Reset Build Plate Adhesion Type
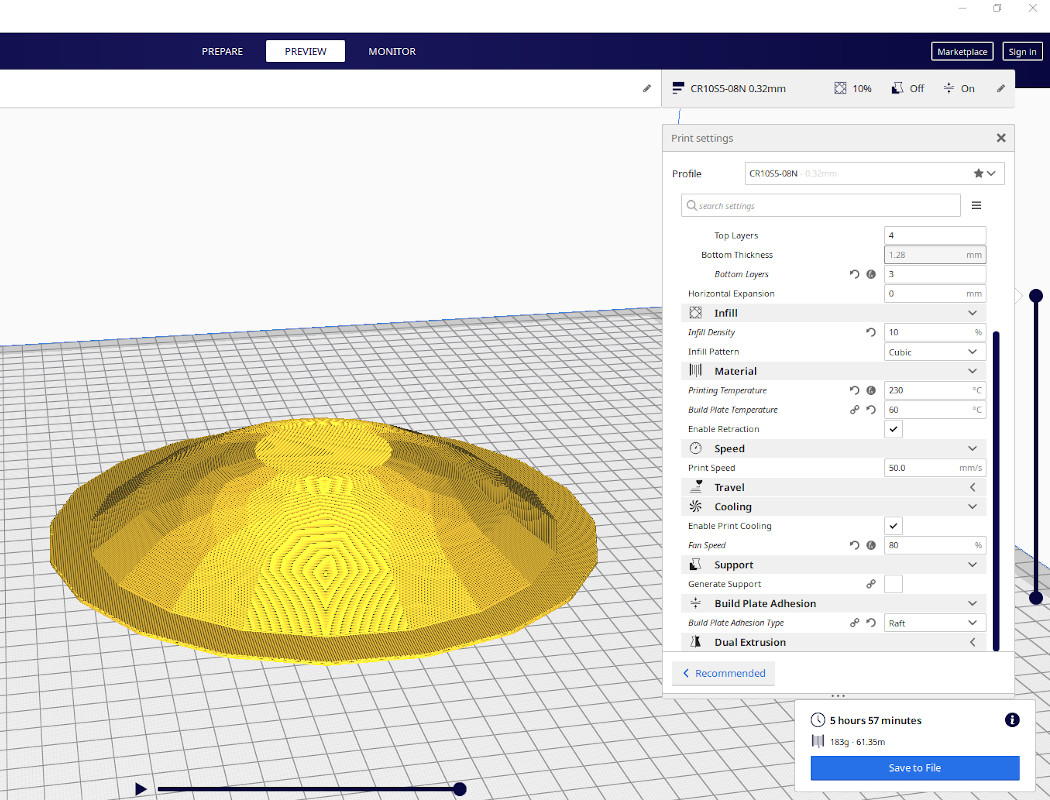 coord(871,623)
